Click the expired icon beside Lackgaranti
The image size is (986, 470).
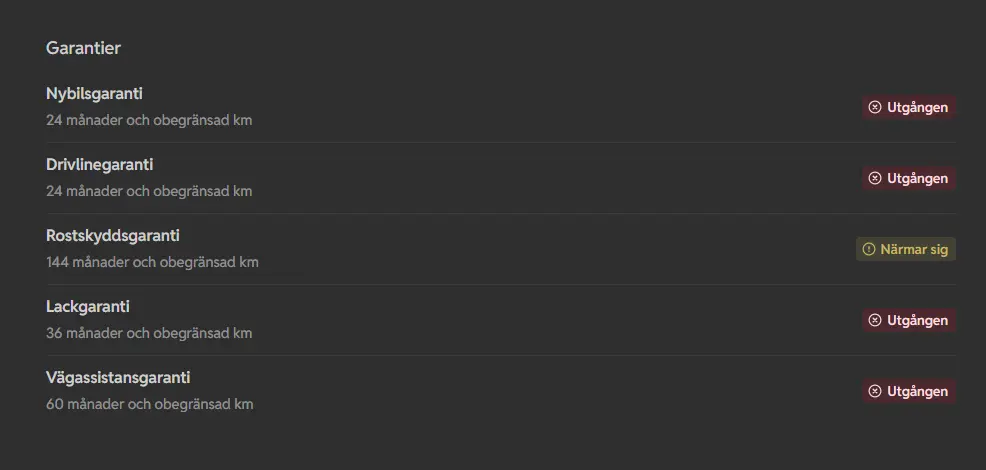click(875, 320)
